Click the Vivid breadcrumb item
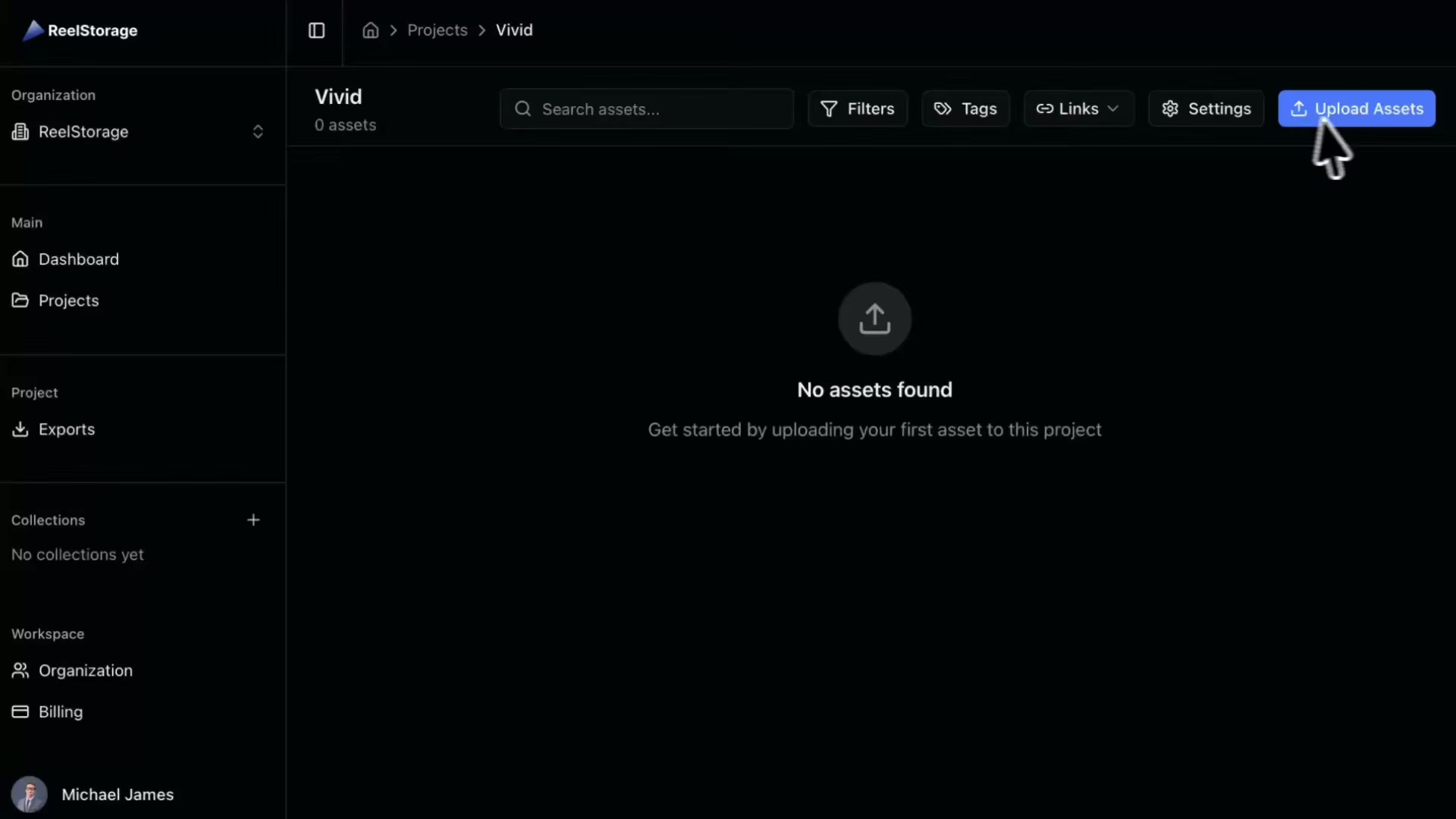The image size is (1456, 819). (x=514, y=30)
